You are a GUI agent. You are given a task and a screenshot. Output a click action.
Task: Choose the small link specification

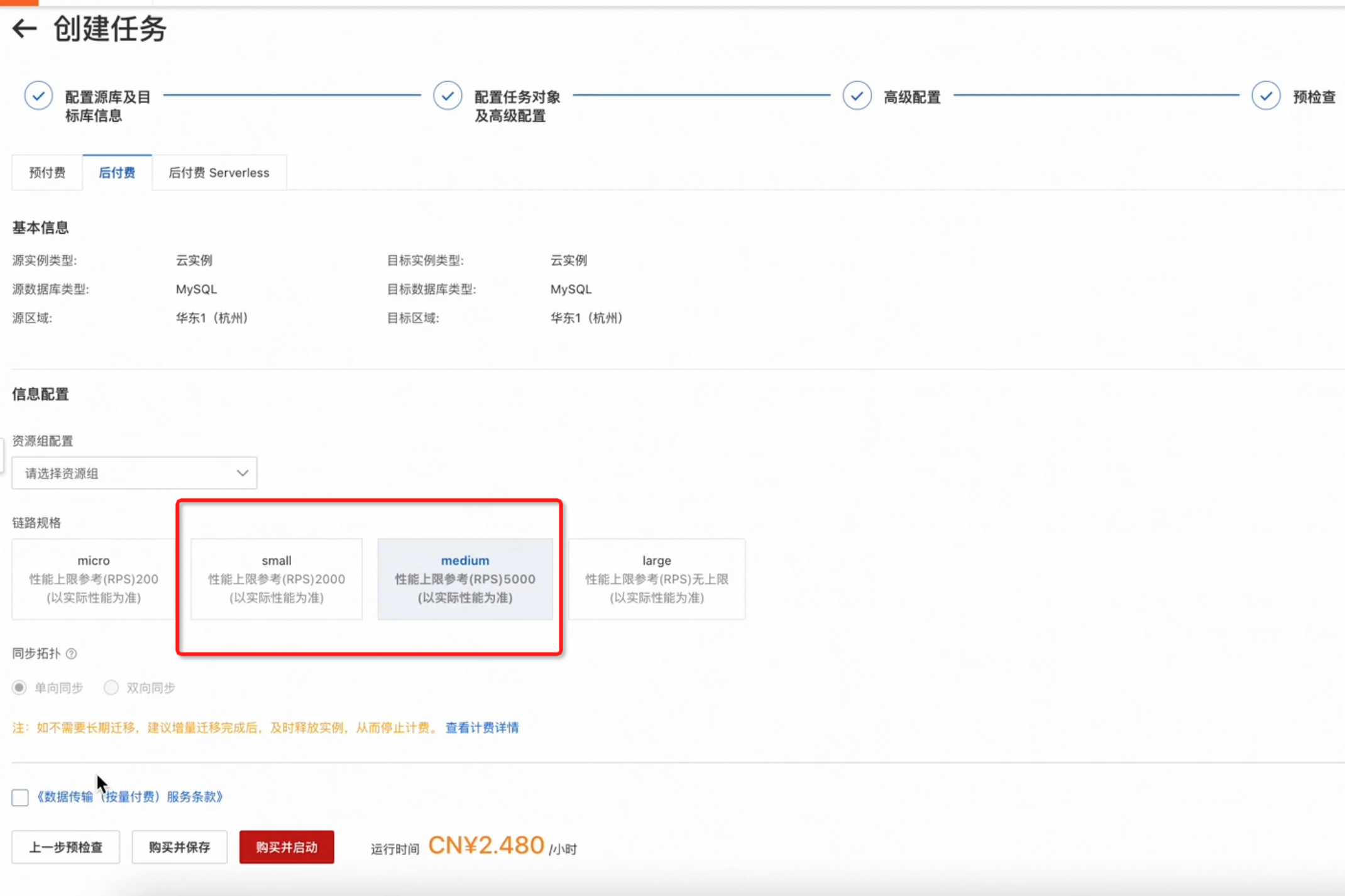(277, 579)
